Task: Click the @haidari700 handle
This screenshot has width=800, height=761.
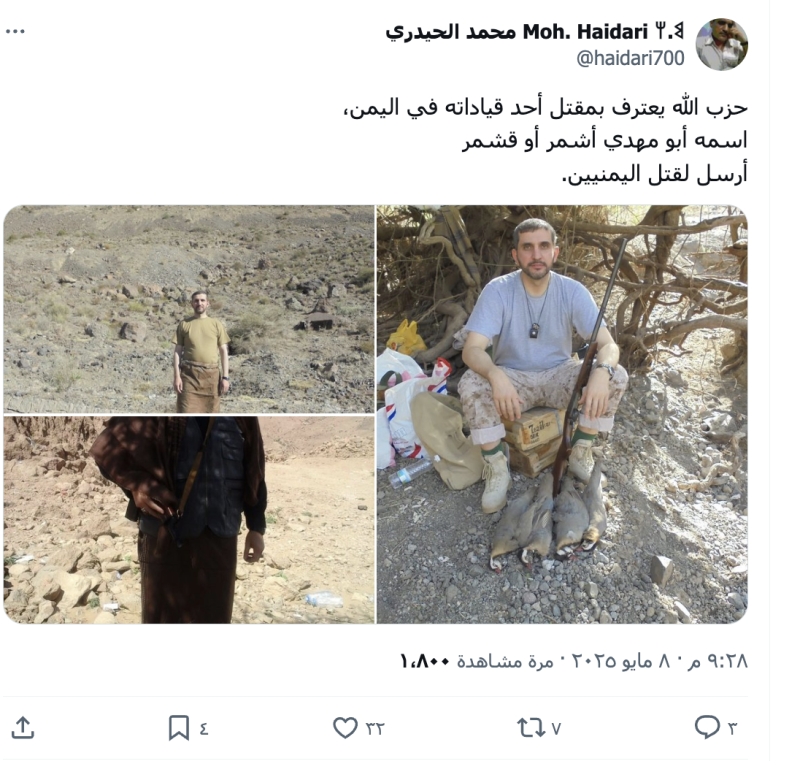Action: click(630, 58)
